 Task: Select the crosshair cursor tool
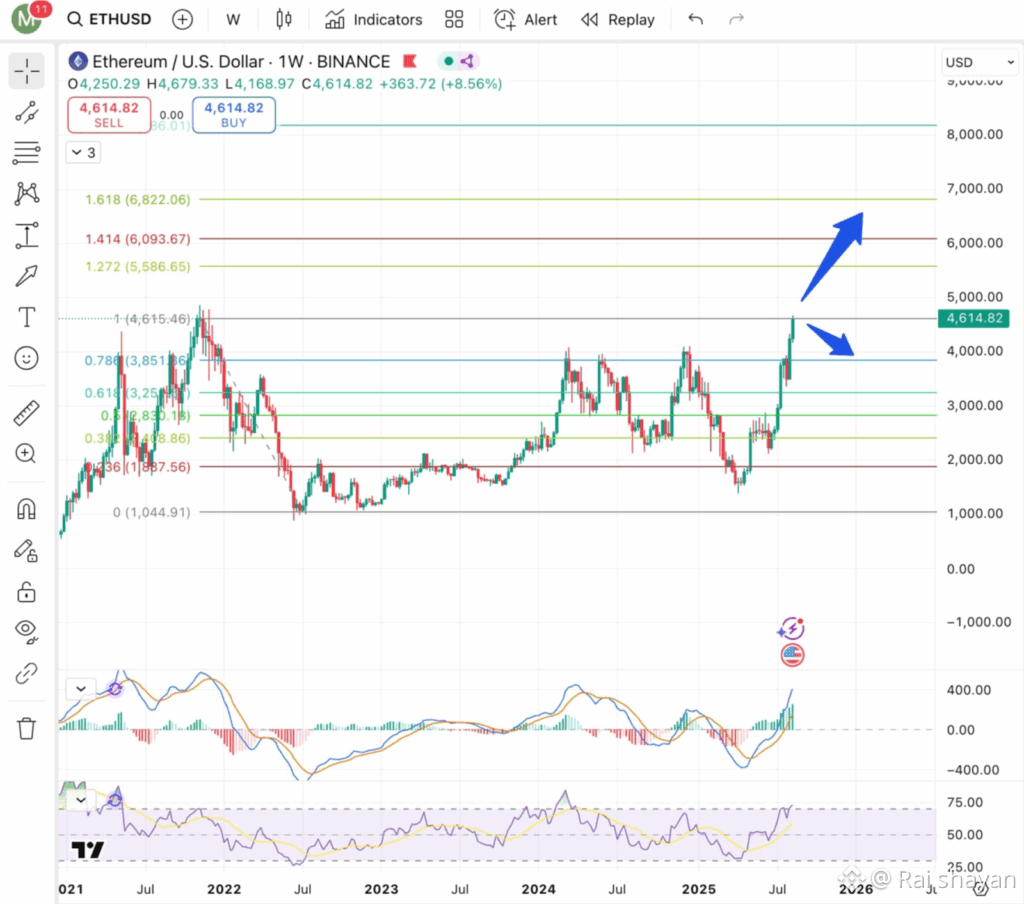(26, 71)
